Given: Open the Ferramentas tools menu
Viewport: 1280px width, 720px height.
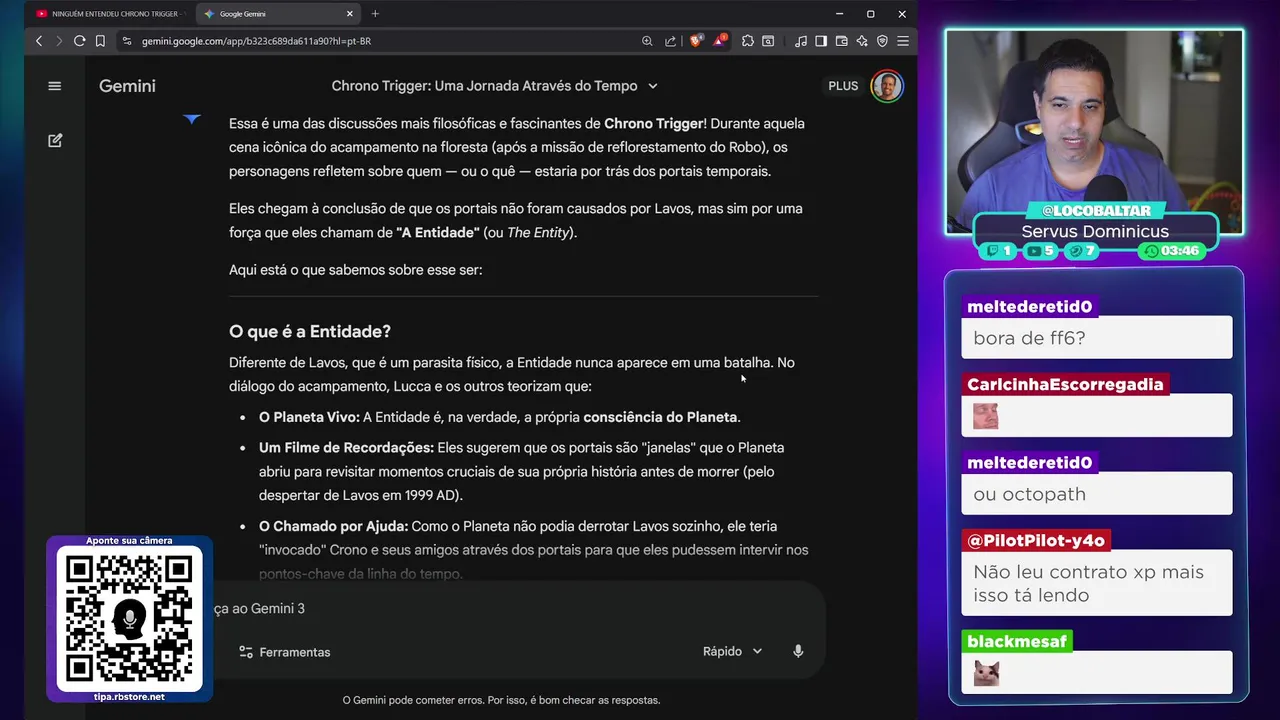Looking at the screenshot, I should point(284,652).
